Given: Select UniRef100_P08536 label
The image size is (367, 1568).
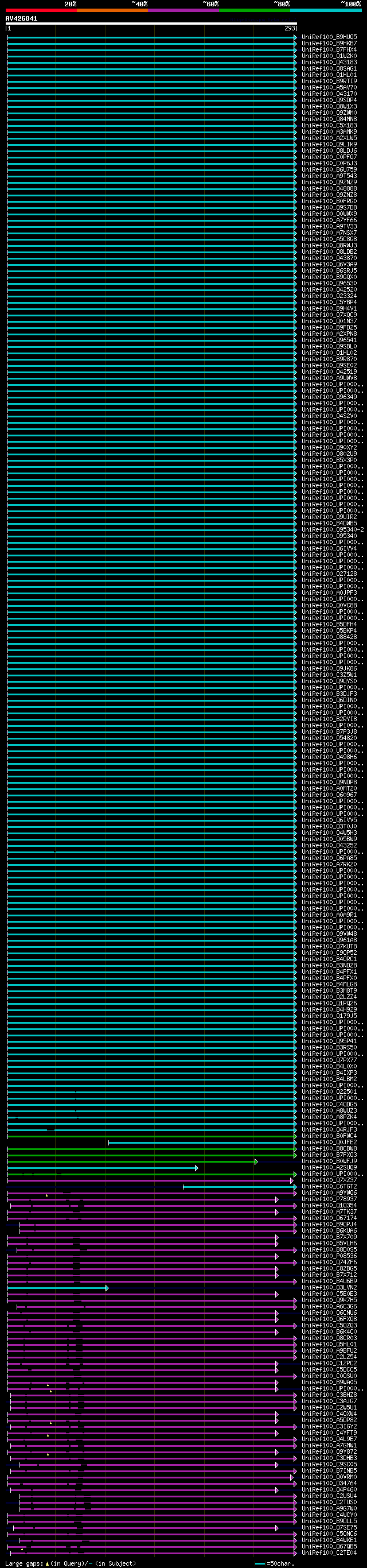Looking at the screenshot, I should coord(329,1256).
